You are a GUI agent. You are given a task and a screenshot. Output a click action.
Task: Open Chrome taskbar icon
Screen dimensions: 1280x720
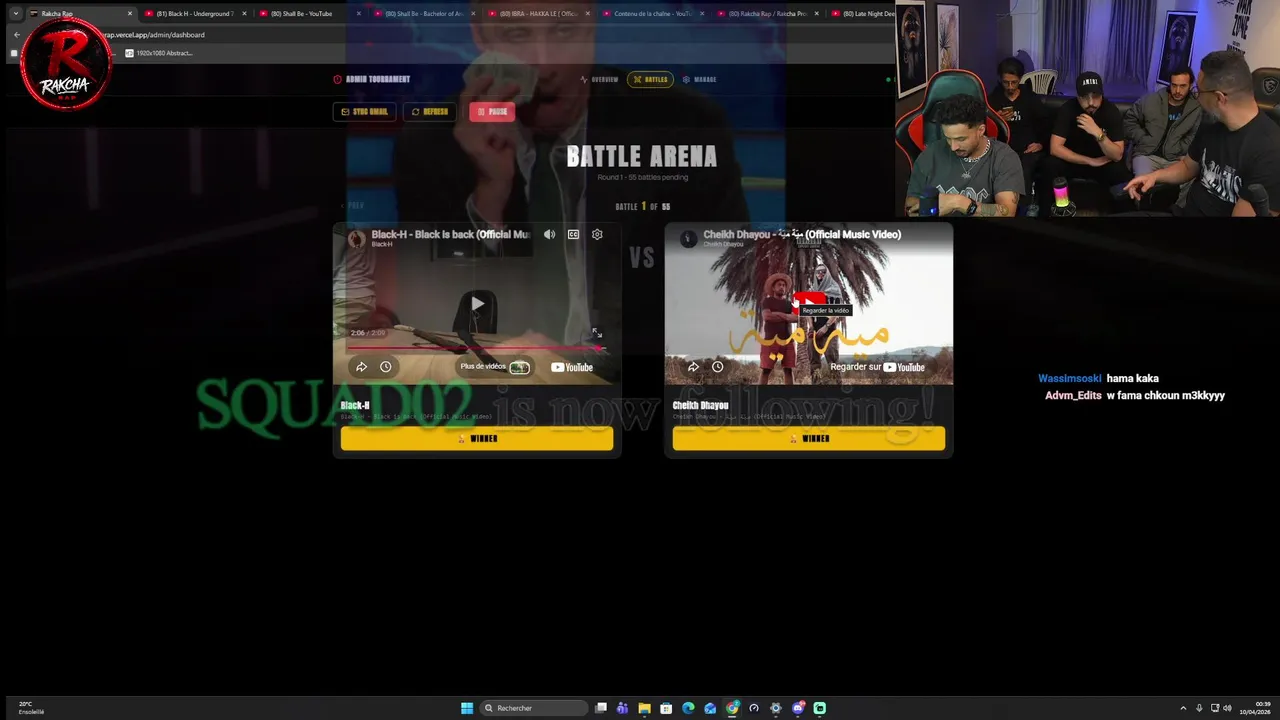732,708
